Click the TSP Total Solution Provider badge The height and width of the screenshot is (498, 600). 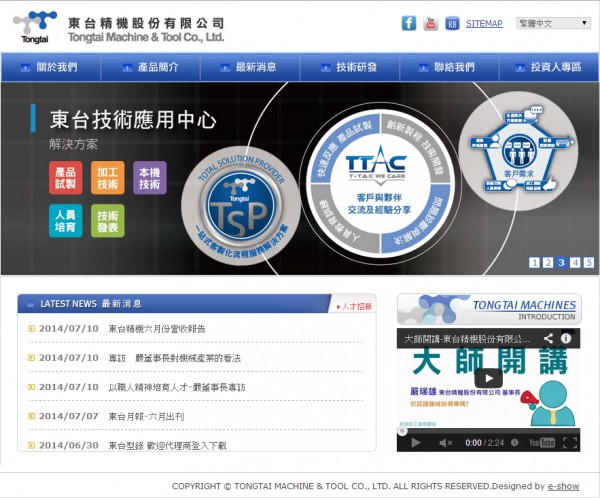point(241,207)
